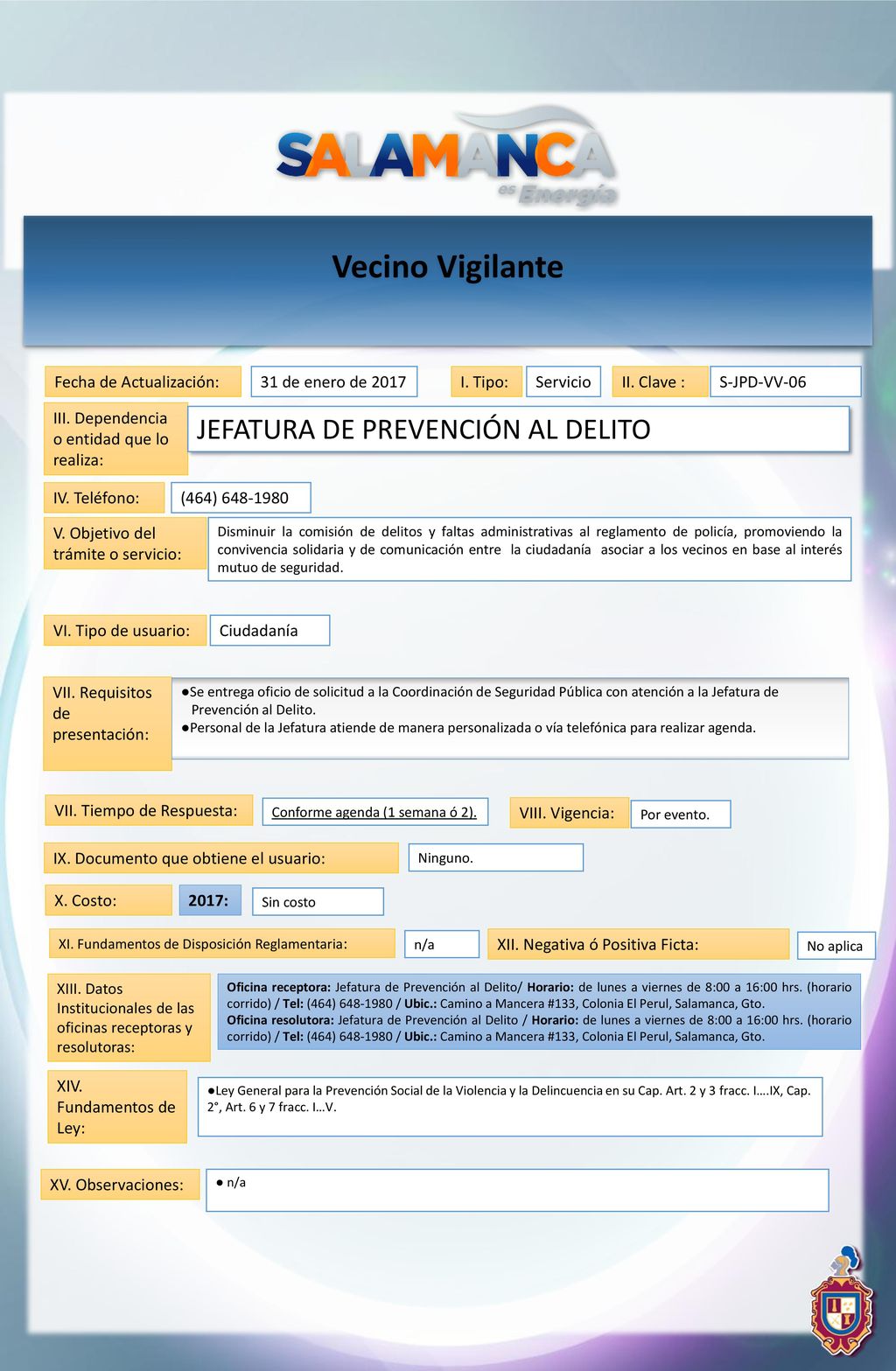Click the V. Objetivo del trámite label
The image size is (896, 1371).
click(x=125, y=543)
